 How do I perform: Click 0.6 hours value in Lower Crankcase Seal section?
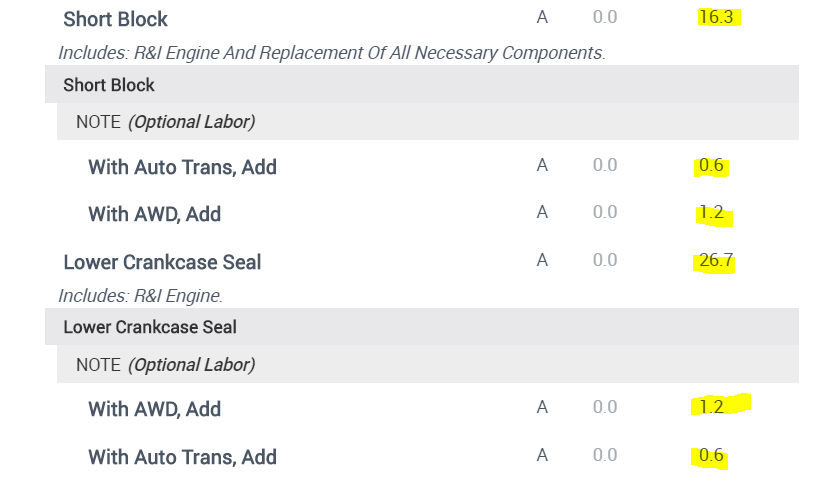coord(711,455)
